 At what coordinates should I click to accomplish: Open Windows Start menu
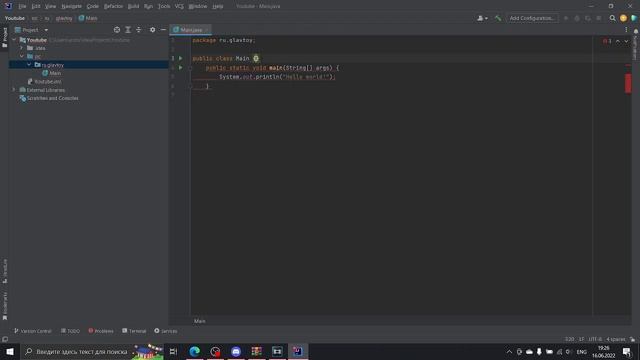pyautogui.click(x=10, y=351)
